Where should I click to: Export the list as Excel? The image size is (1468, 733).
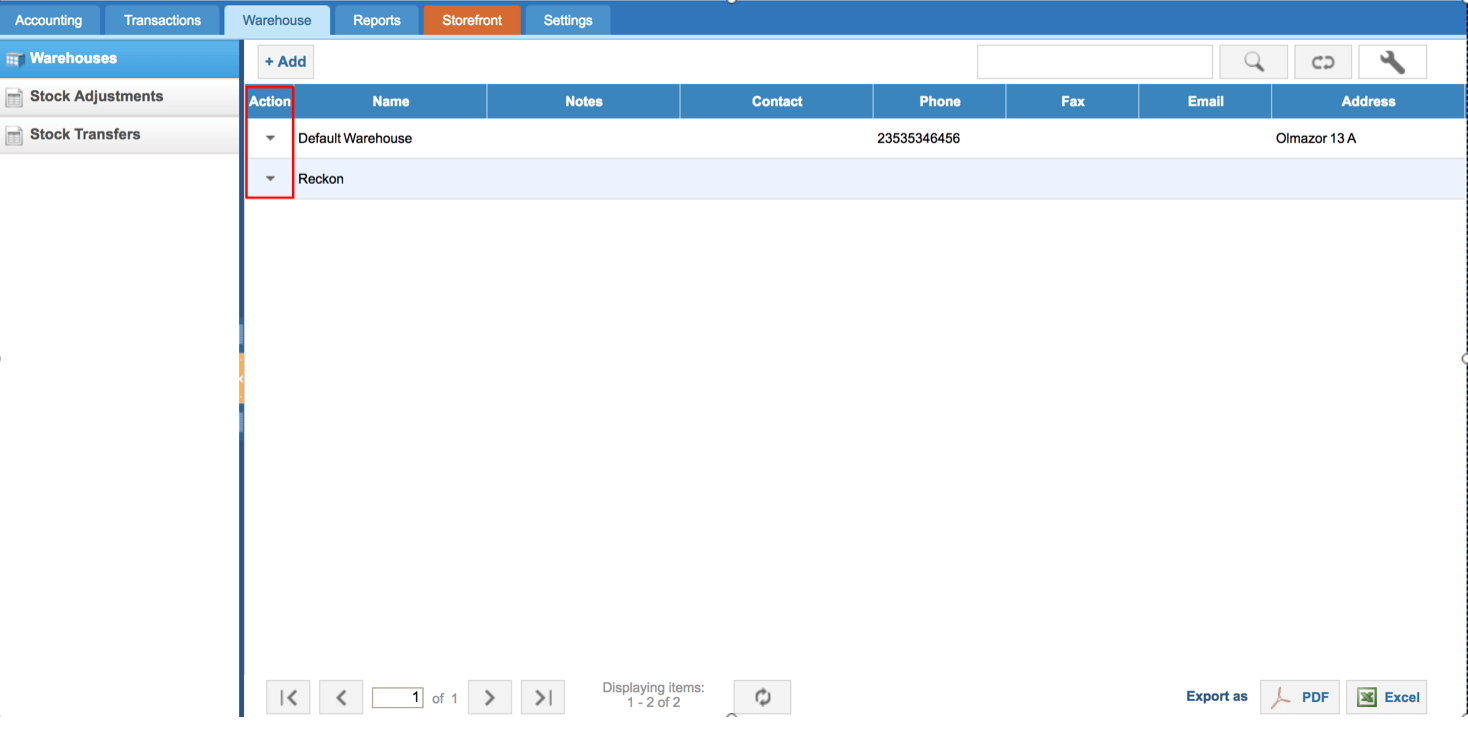point(1387,697)
